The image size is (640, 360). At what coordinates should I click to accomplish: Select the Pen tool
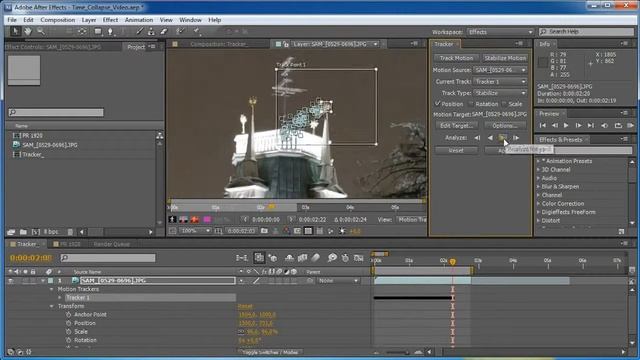click(x=111, y=31)
